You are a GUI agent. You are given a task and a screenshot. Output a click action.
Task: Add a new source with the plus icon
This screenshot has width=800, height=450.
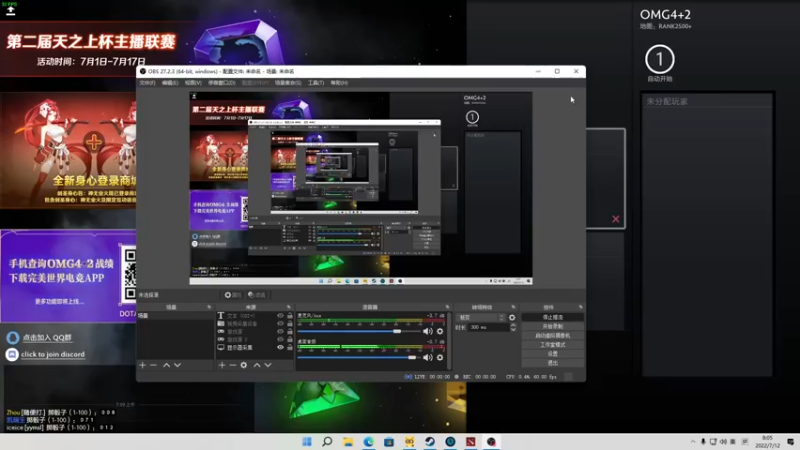tap(222, 365)
